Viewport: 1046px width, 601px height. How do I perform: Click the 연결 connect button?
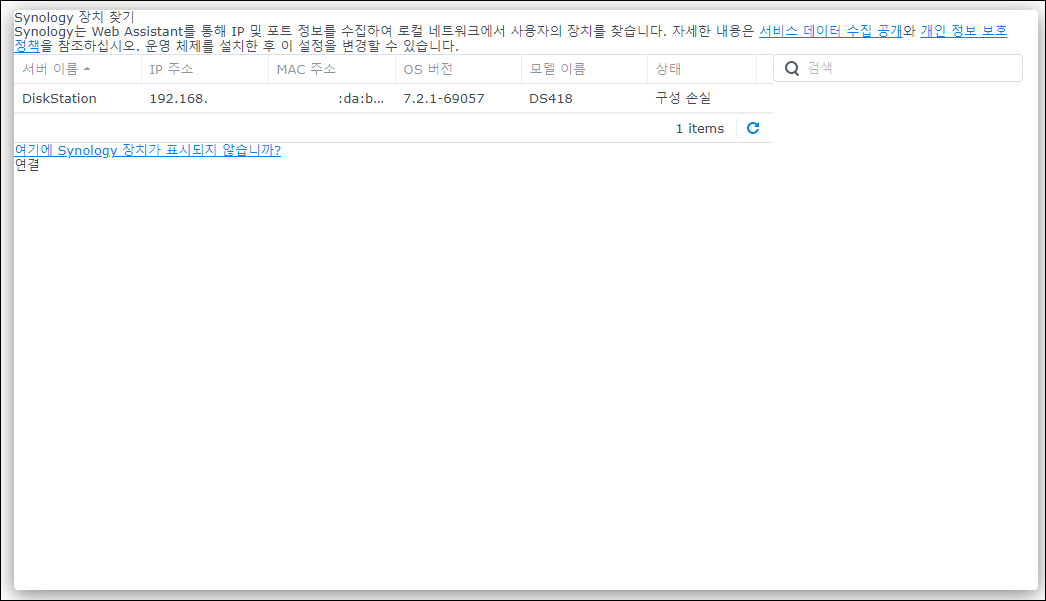point(27,165)
